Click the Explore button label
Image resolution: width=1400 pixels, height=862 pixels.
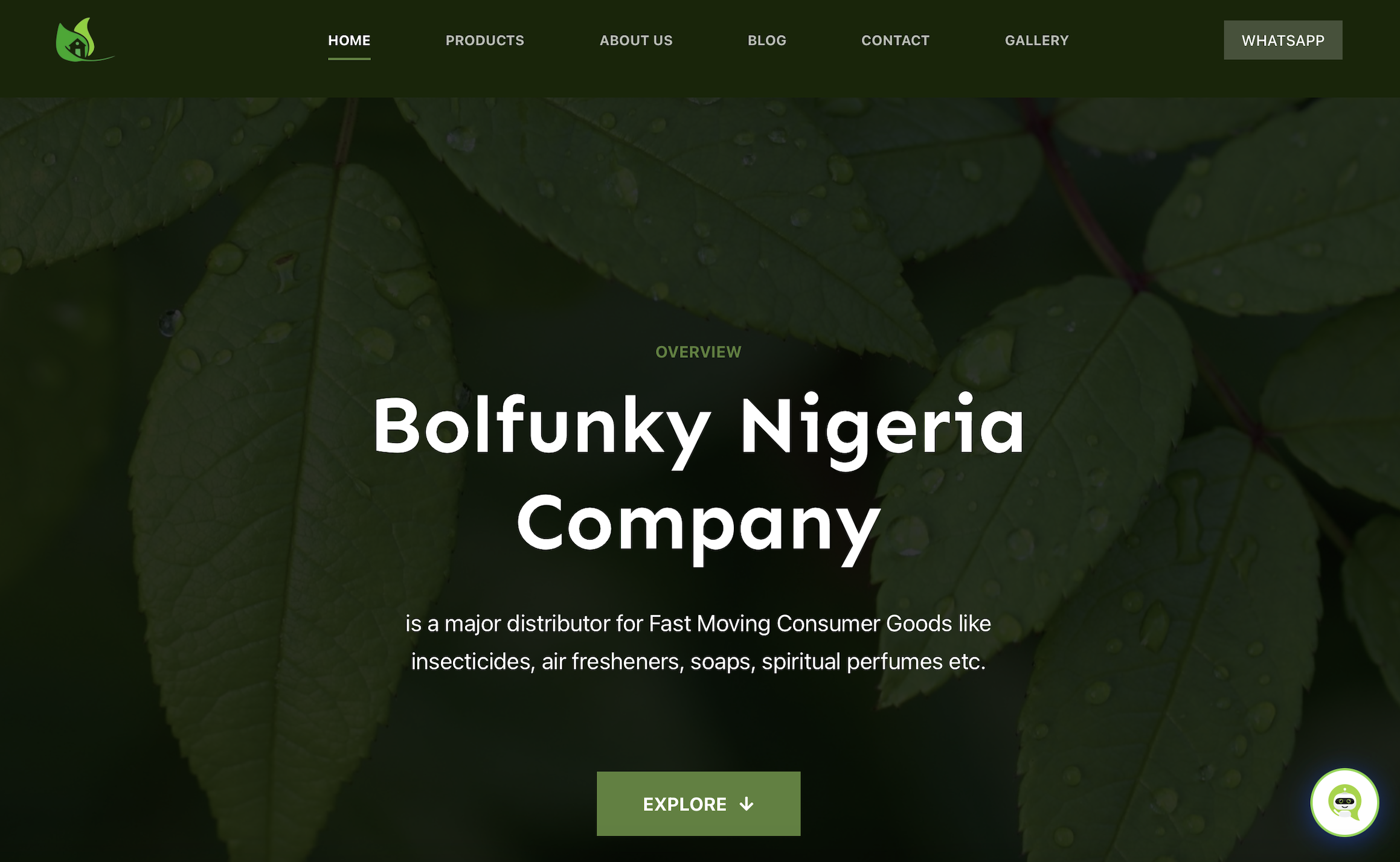pyautogui.click(x=684, y=804)
